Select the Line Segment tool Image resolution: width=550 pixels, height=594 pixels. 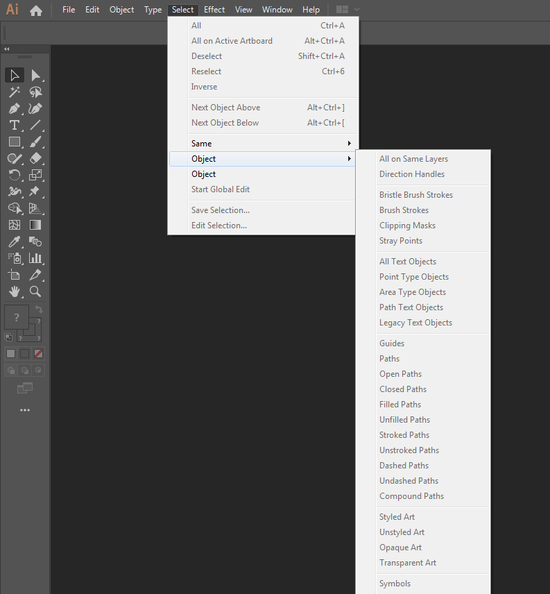pos(36,125)
